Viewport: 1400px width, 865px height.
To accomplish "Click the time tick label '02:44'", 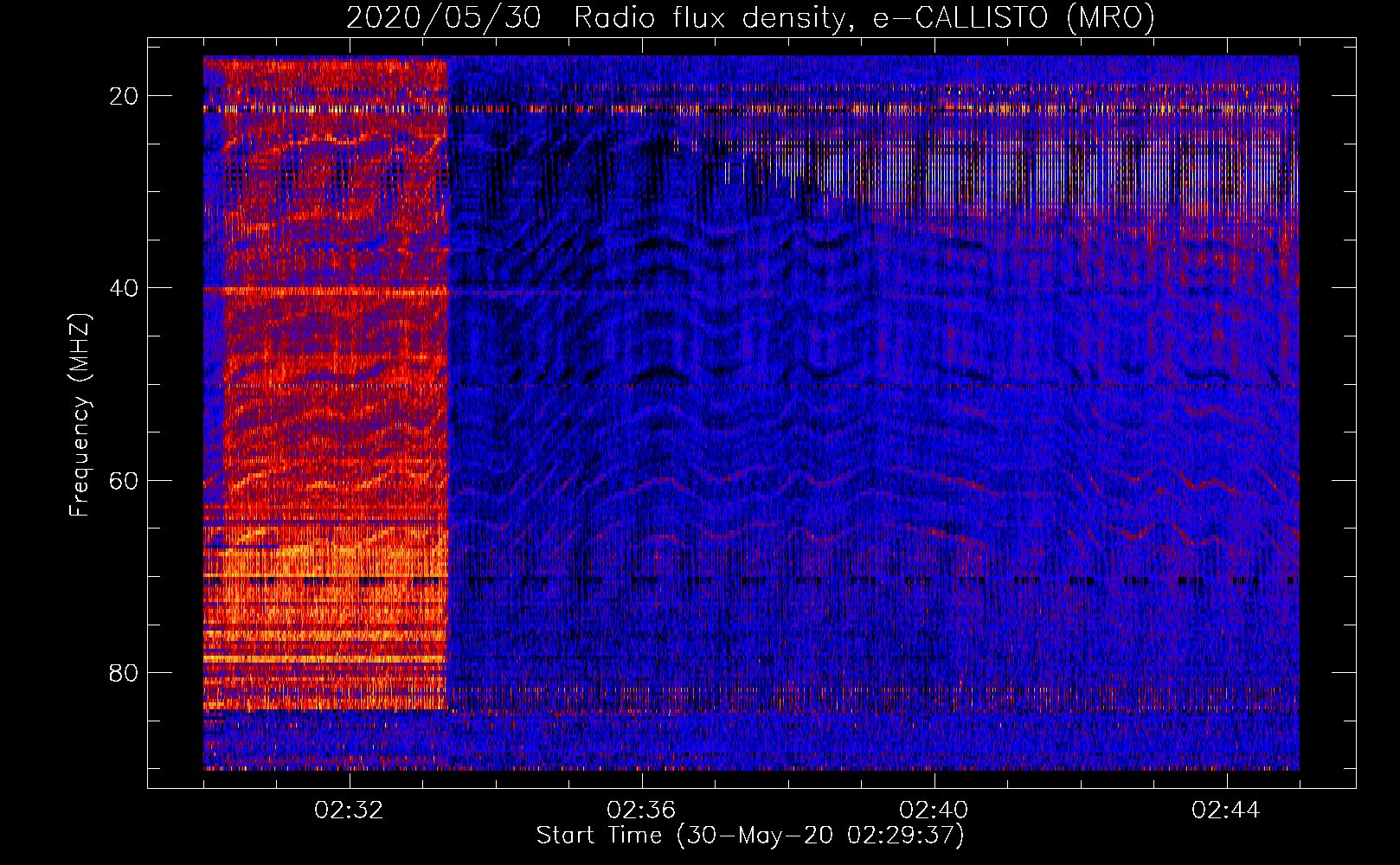I will (x=1226, y=811).
